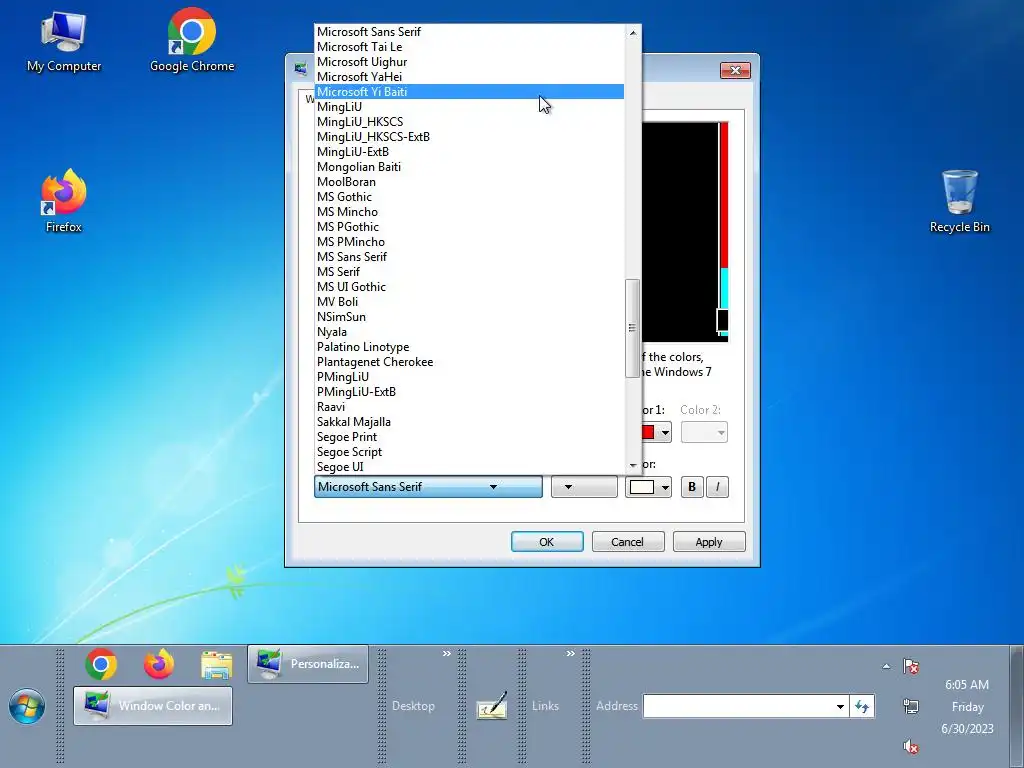
Task: Open Windows Explorer from the taskbar
Action: [x=216, y=664]
